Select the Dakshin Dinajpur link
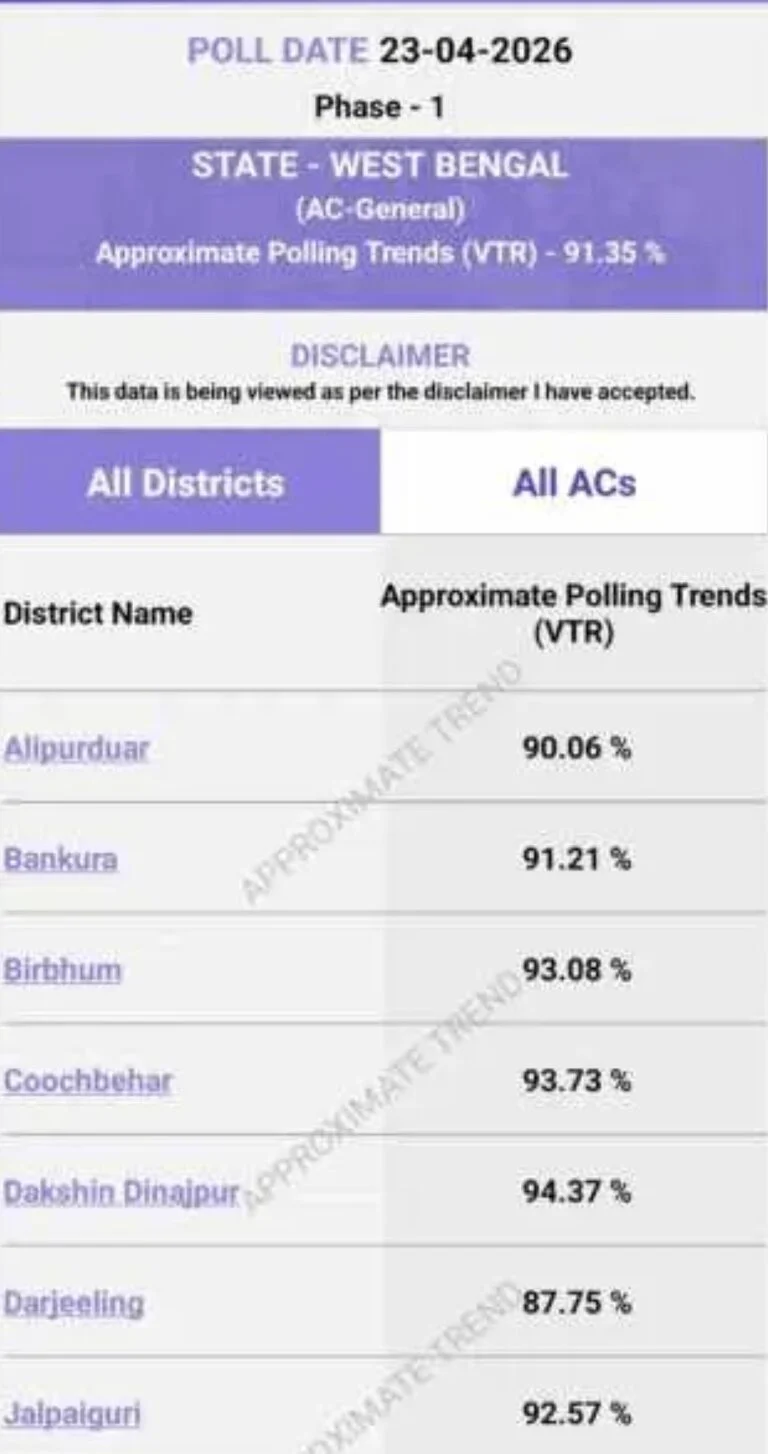Screen dimensions: 768x1454 [x=121, y=1192]
